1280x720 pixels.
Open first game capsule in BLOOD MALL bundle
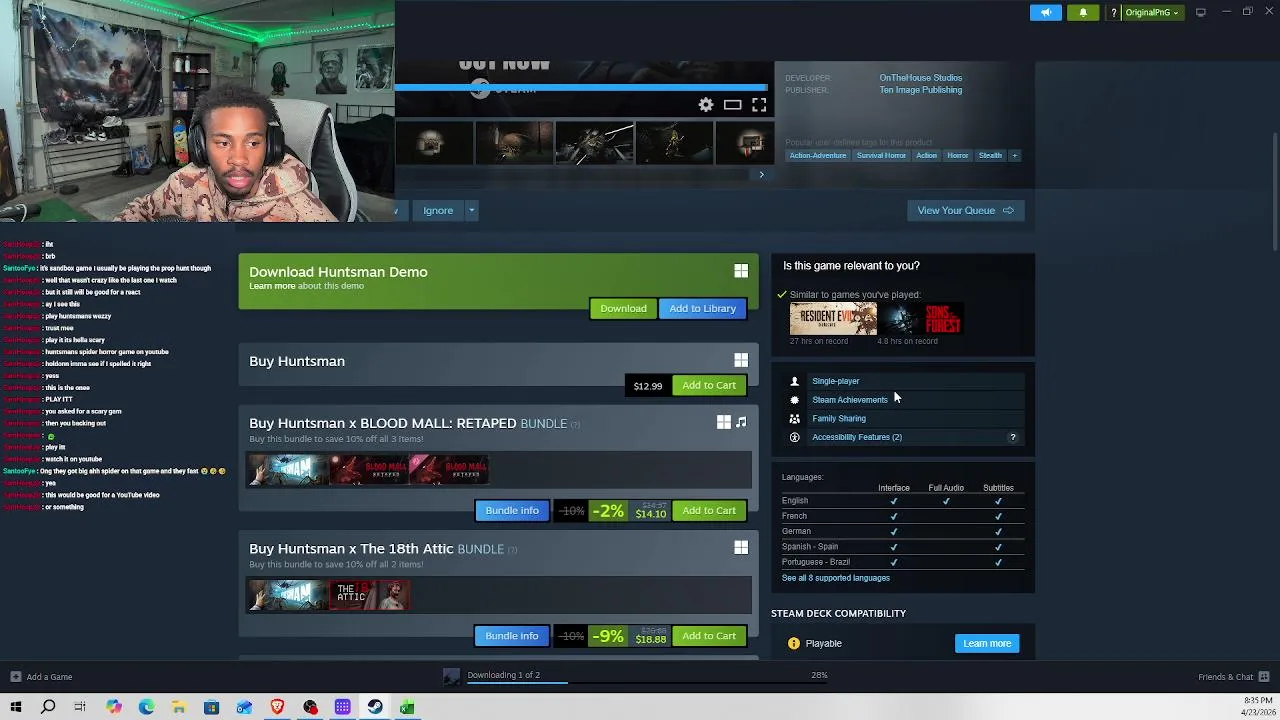pyautogui.click(x=288, y=470)
